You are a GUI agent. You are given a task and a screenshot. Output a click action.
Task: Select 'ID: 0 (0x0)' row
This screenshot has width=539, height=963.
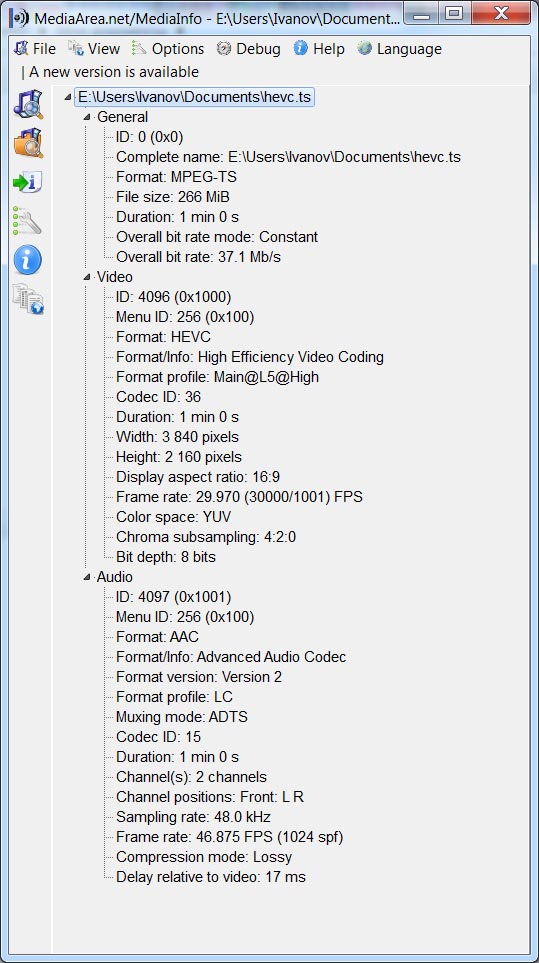(x=149, y=137)
